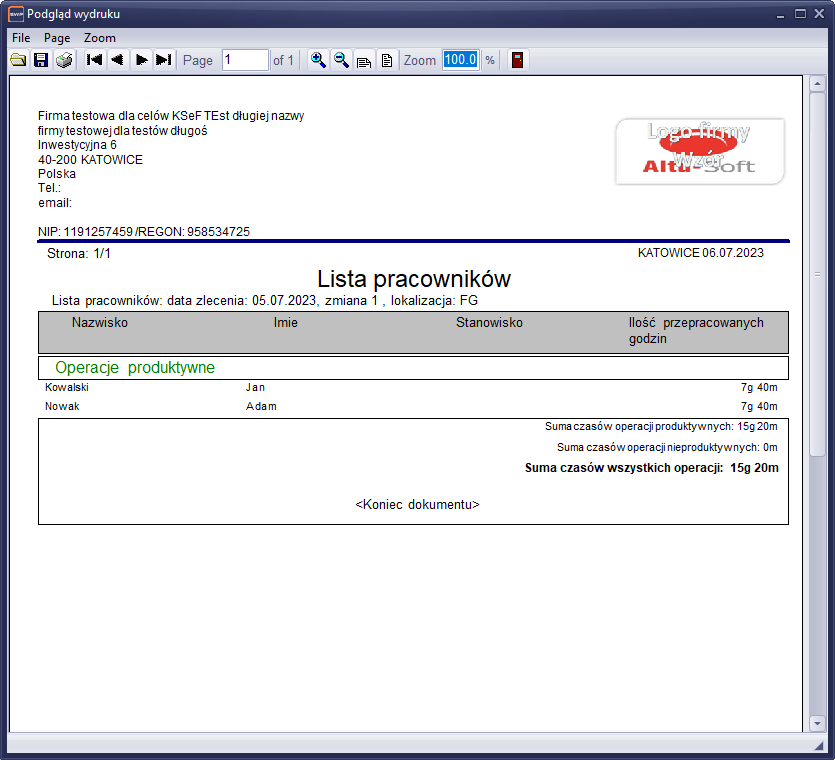The width and height of the screenshot is (835, 760).
Task: Click the Zoom percentage field
Action: [x=461, y=60]
